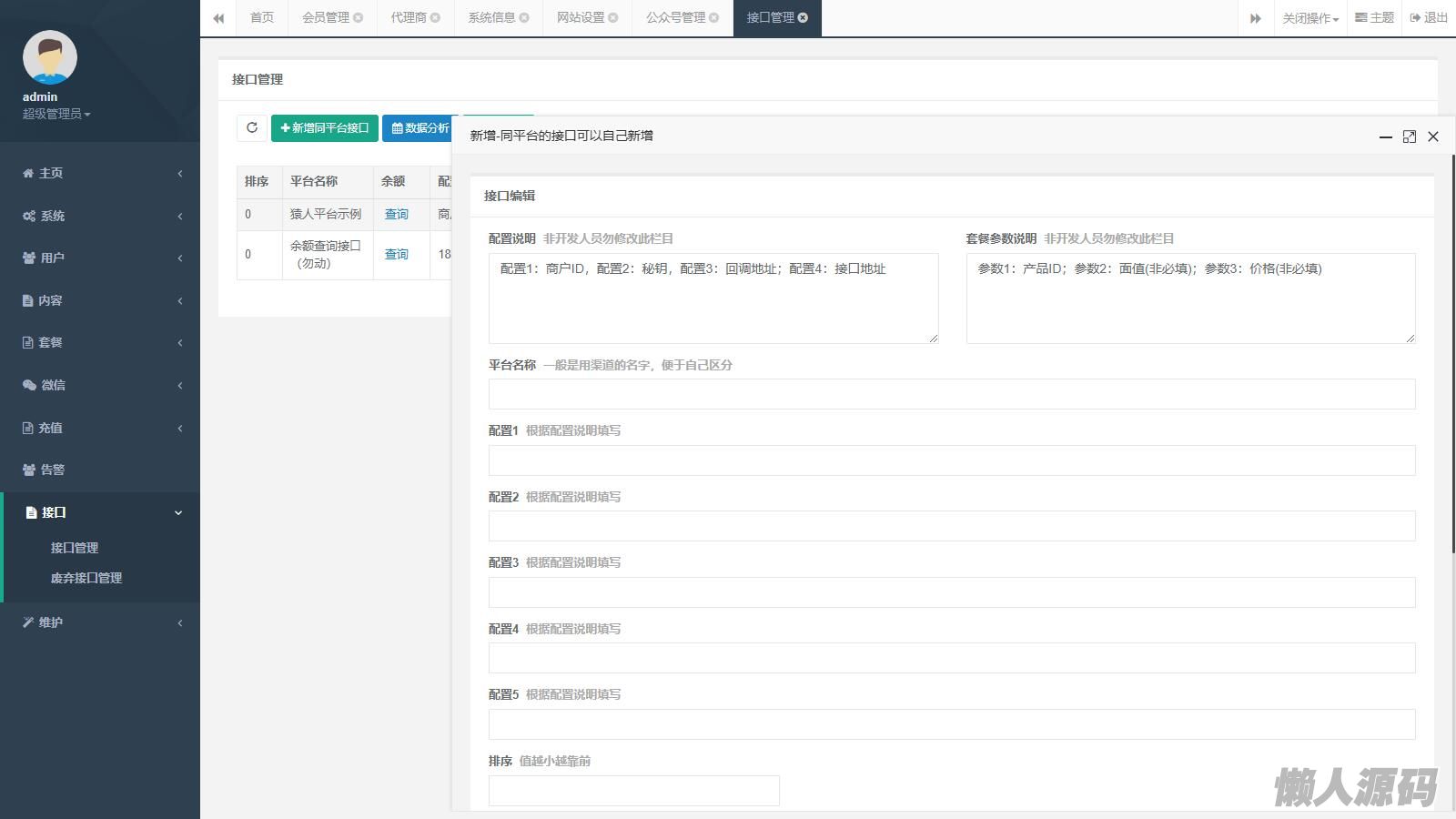
Task: Click the dialog's vertical scrollbar
Action: point(1452,355)
